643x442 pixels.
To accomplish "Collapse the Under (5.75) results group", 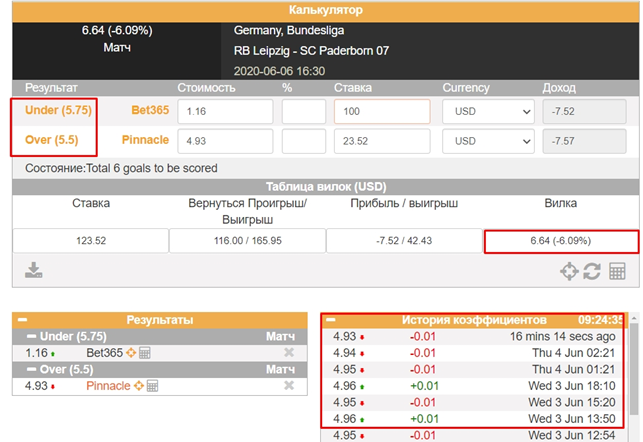I will pyautogui.click(x=31, y=336).
